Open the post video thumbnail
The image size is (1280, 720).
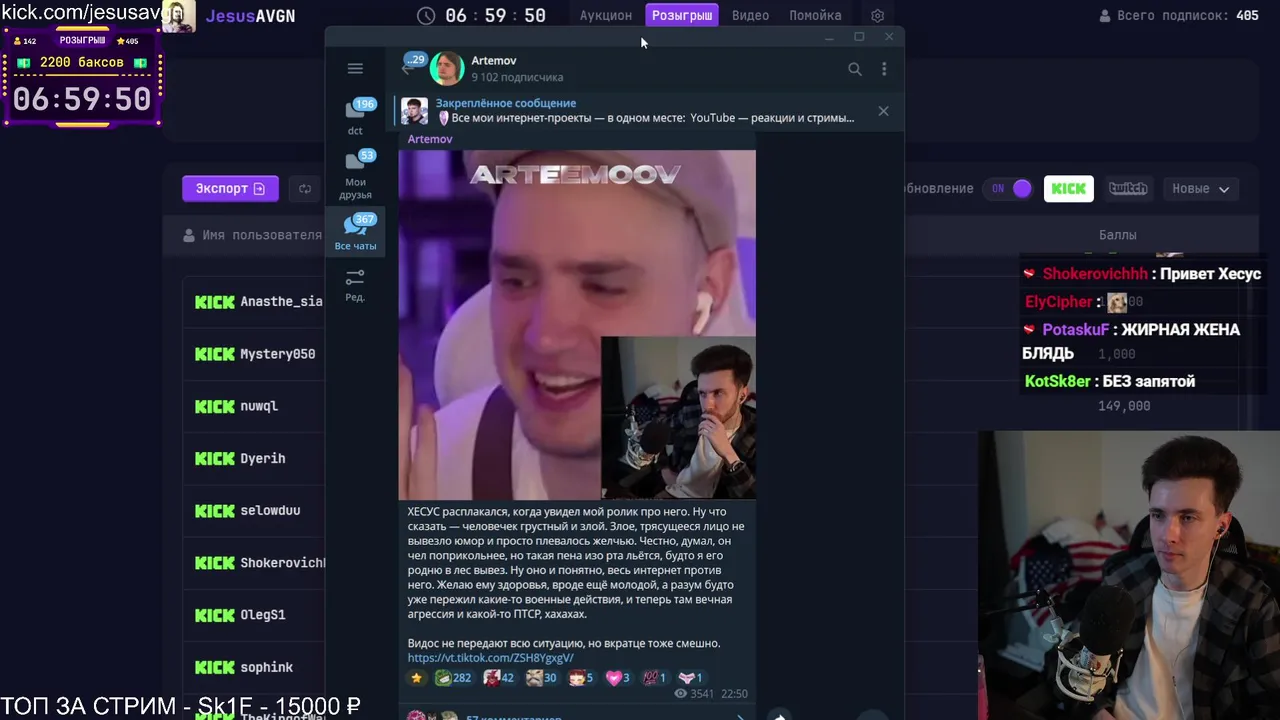coord(577,324)
